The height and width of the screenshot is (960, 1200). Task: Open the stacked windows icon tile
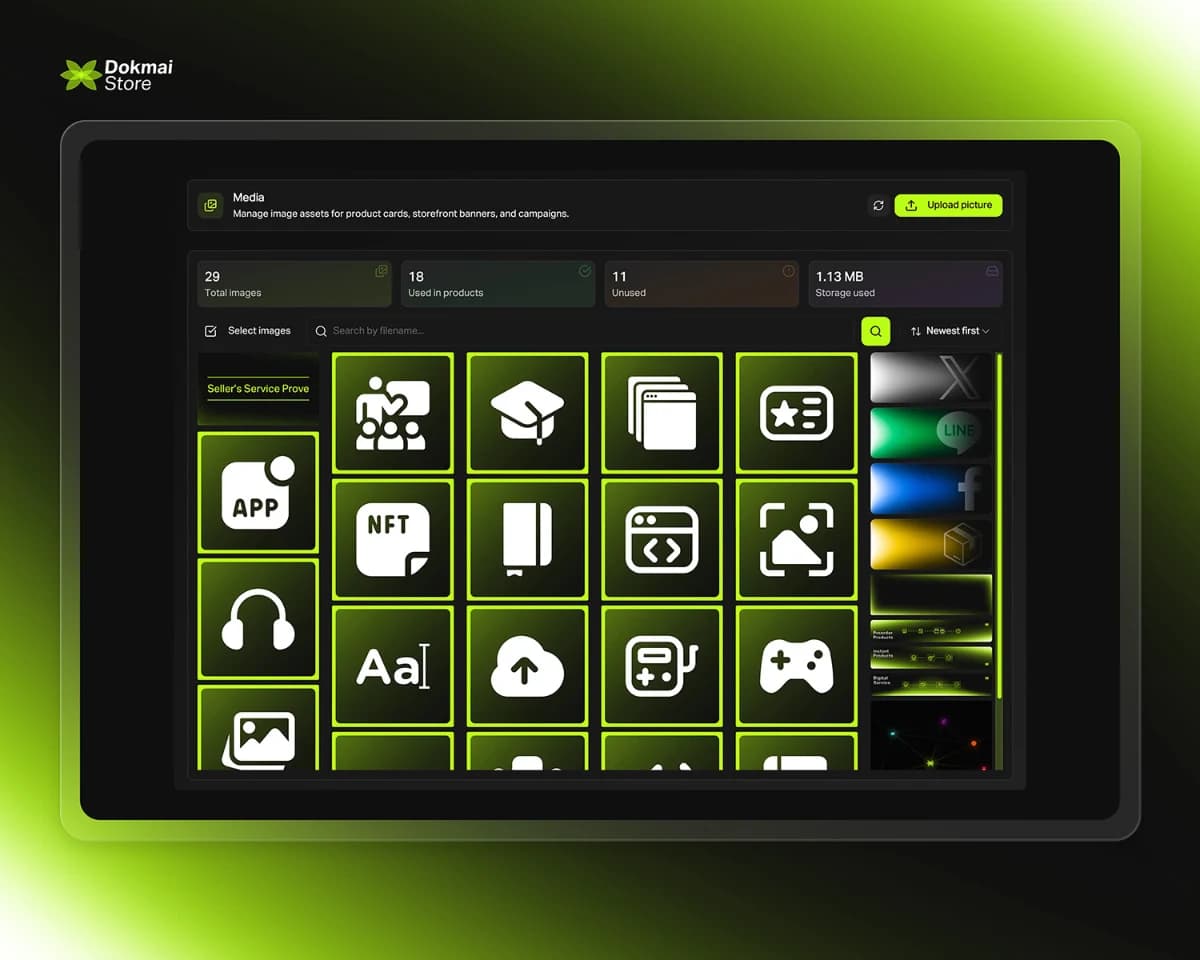point(661,411)
